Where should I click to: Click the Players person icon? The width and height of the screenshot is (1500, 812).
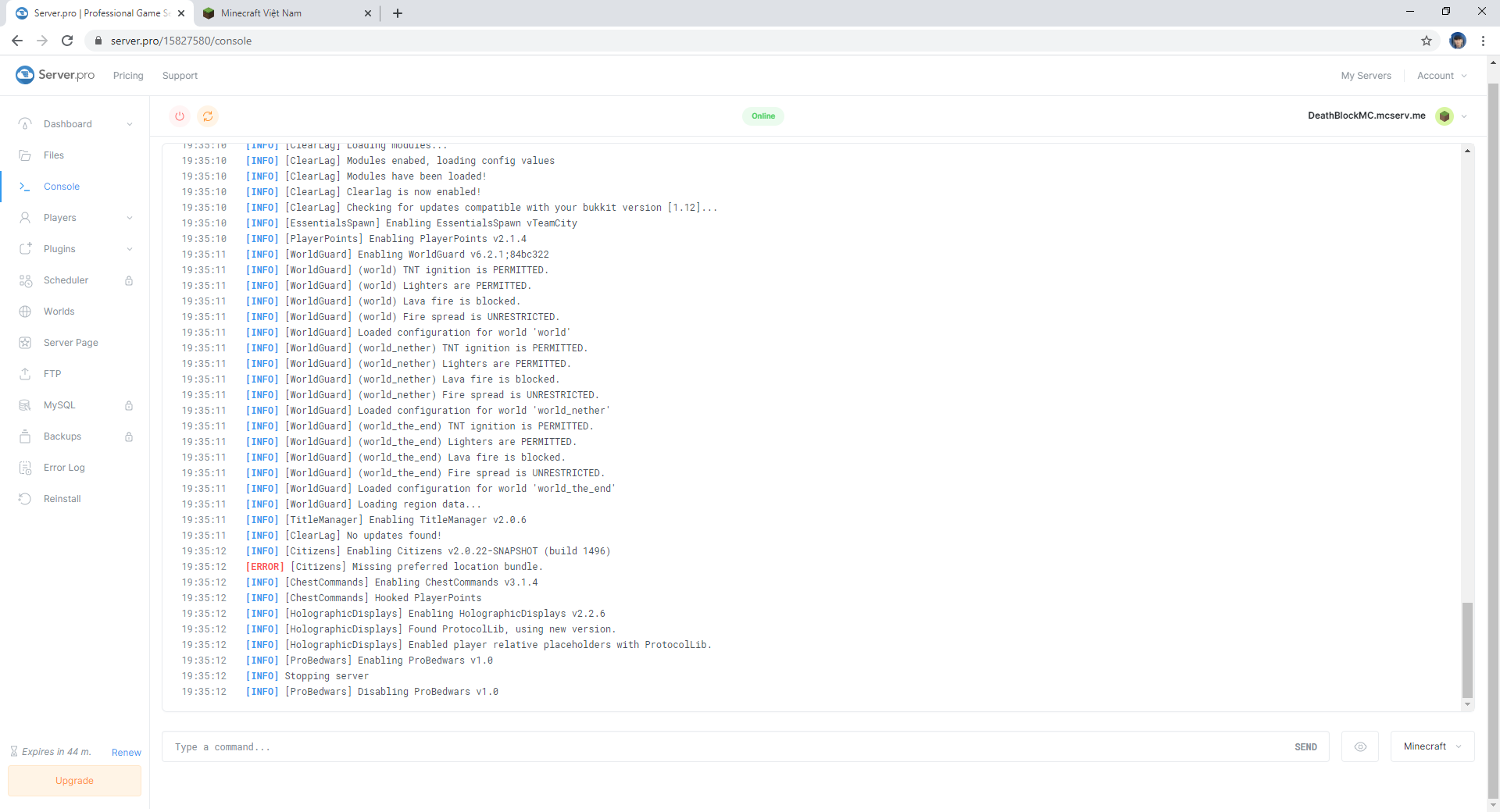[x=25, y=218]
